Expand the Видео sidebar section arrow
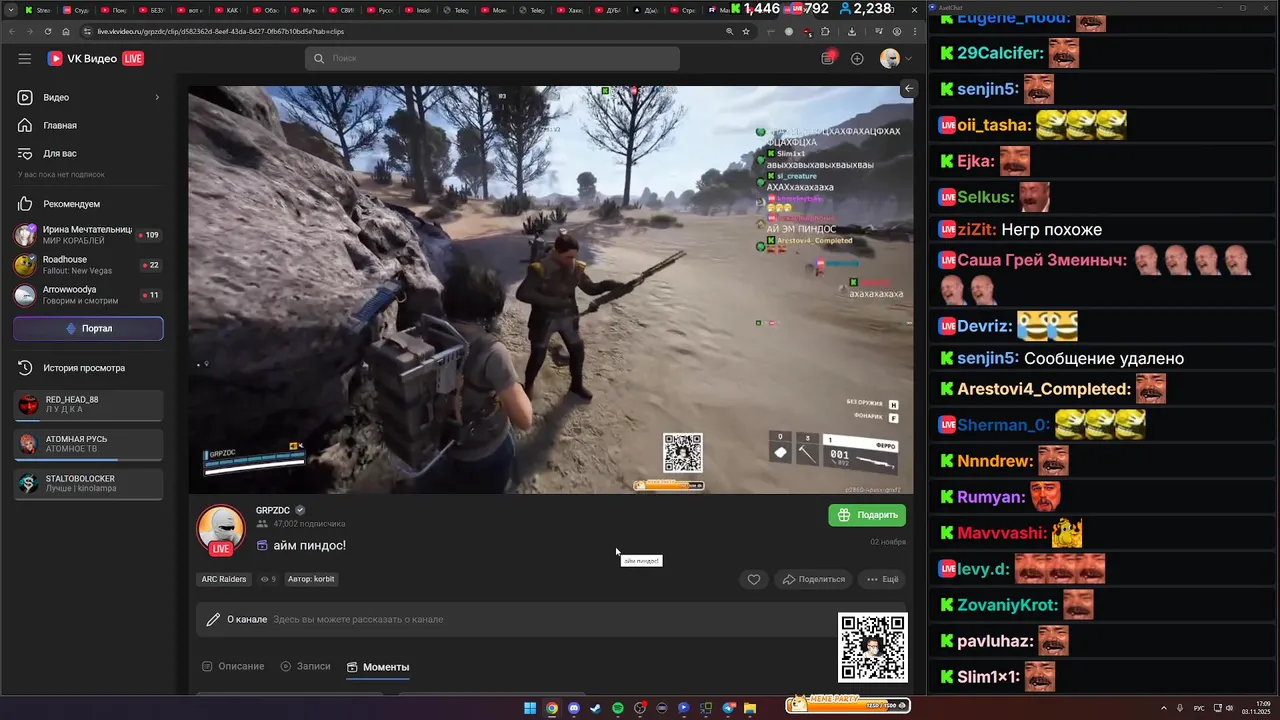Image resolution: width=1280 pixels, height=720 pixels. [x=157, y=97]
